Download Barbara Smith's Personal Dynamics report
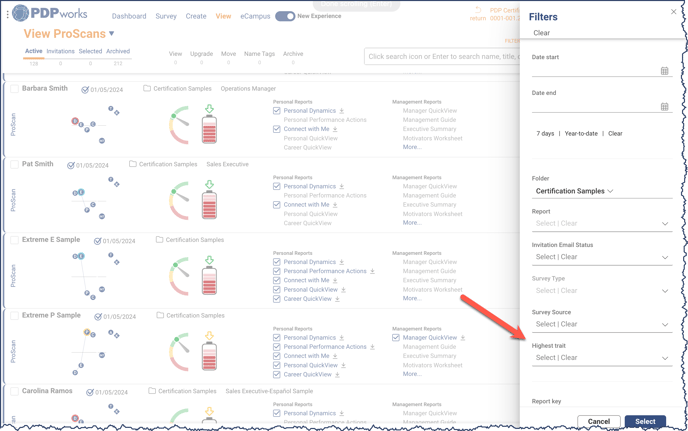Screen dimensions: 688x431 click(341, 111)
